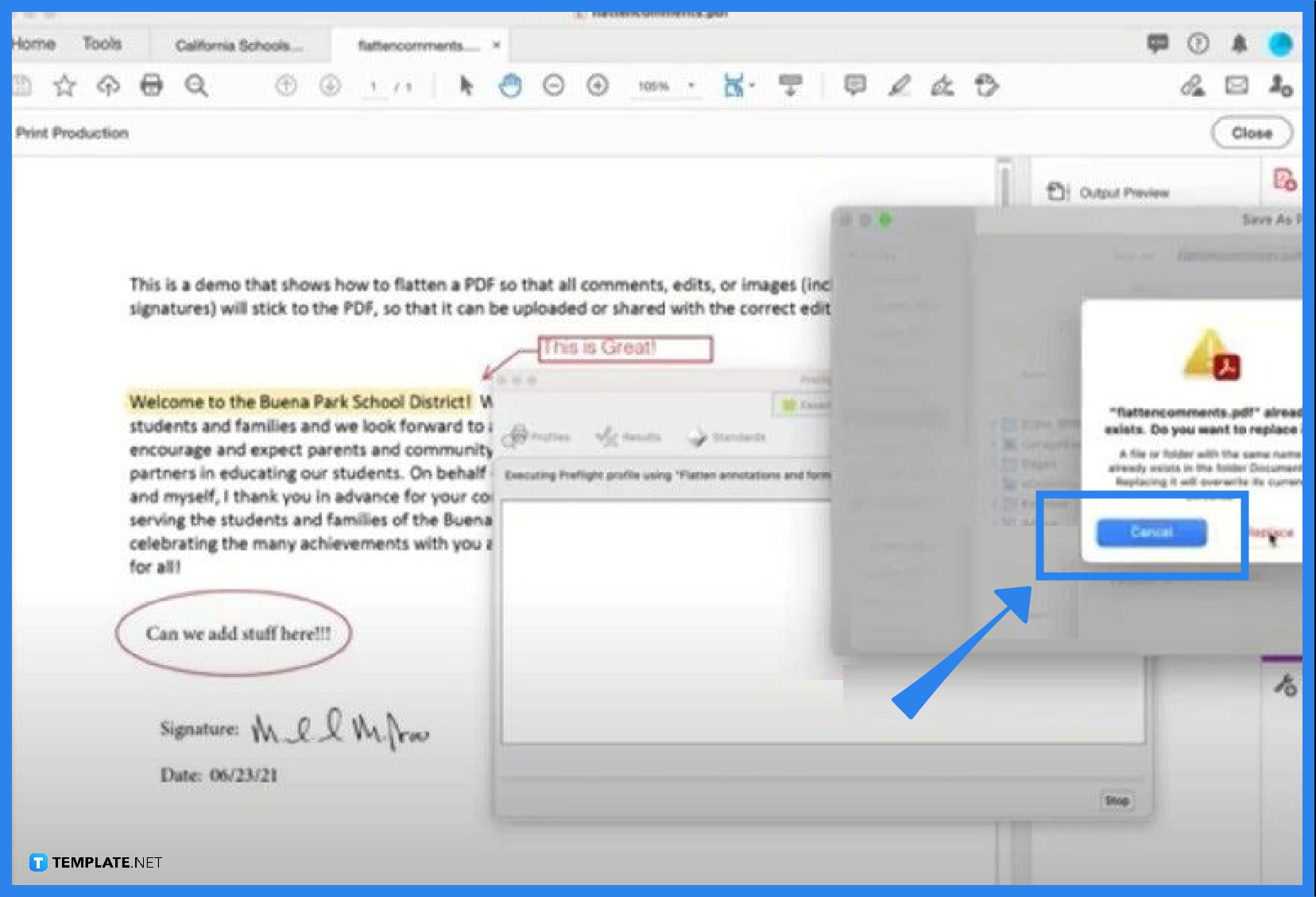
Task: Open the zoom percentage dropdown
Action: [x=691, y=86]
